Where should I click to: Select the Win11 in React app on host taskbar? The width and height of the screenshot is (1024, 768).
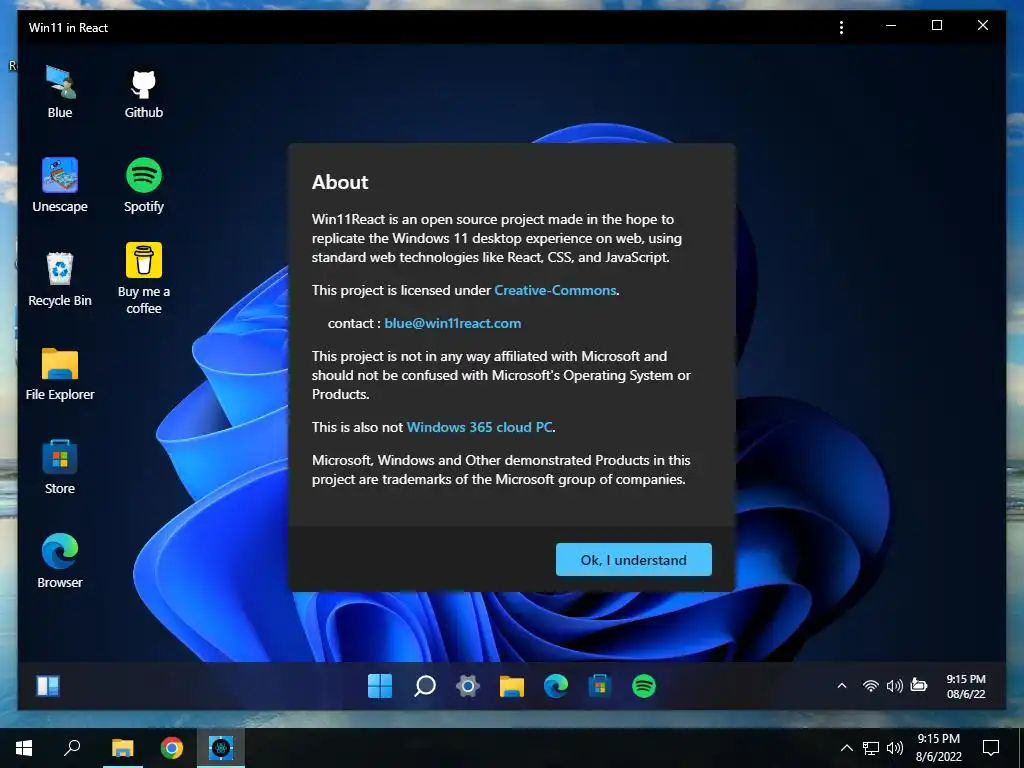(221, 748)
